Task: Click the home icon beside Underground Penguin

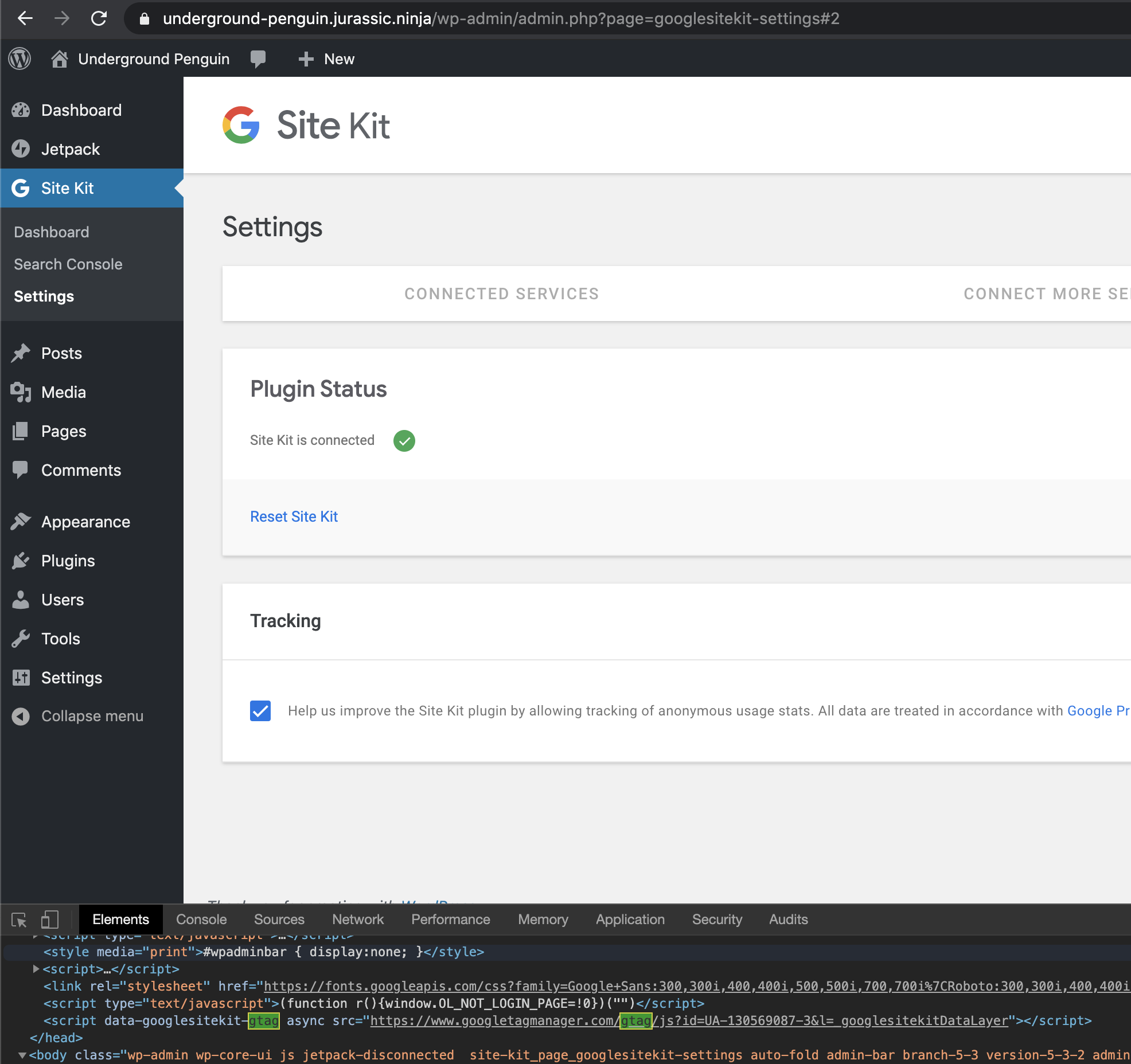Action: click(60, 58)
